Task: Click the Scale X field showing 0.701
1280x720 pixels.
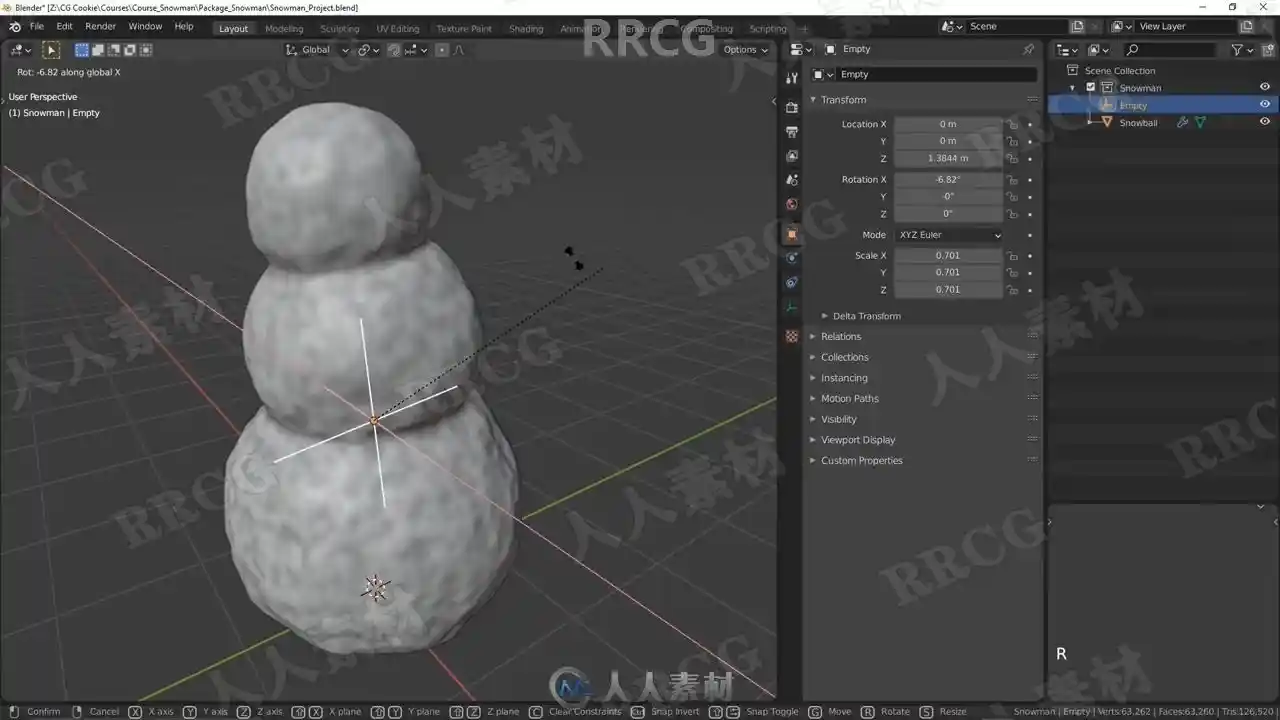Action: click(x=947, y=256)
